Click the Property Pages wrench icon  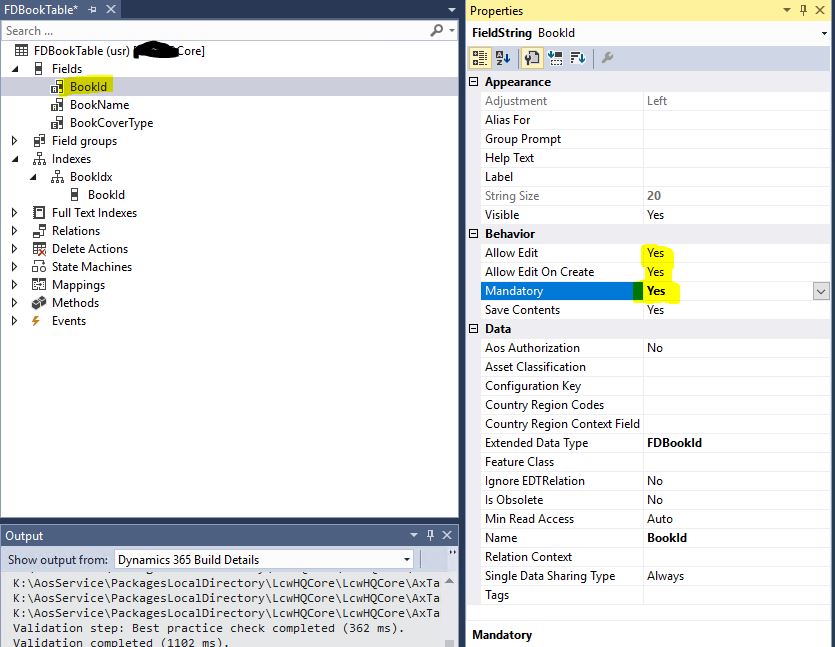(606, 58)
